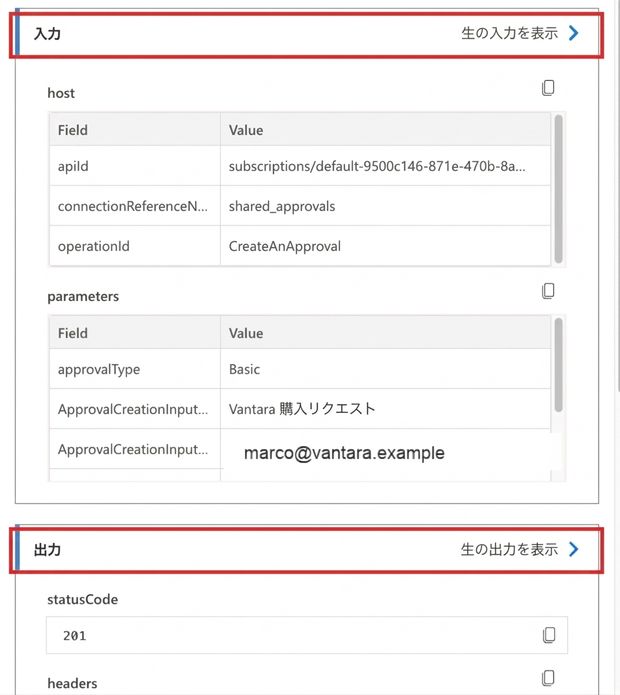
Task: Open 生の入力を表示 raw inputs link
Action: [509, 33]
